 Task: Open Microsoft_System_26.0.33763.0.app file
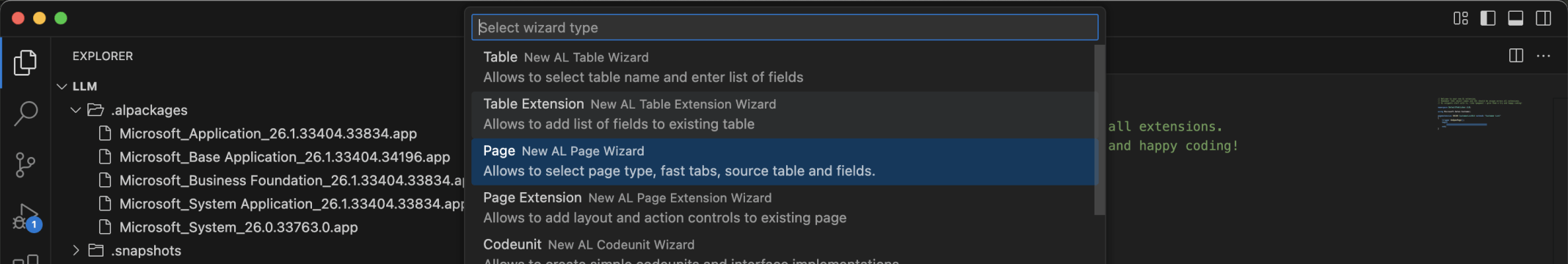[x=239, y=227]
